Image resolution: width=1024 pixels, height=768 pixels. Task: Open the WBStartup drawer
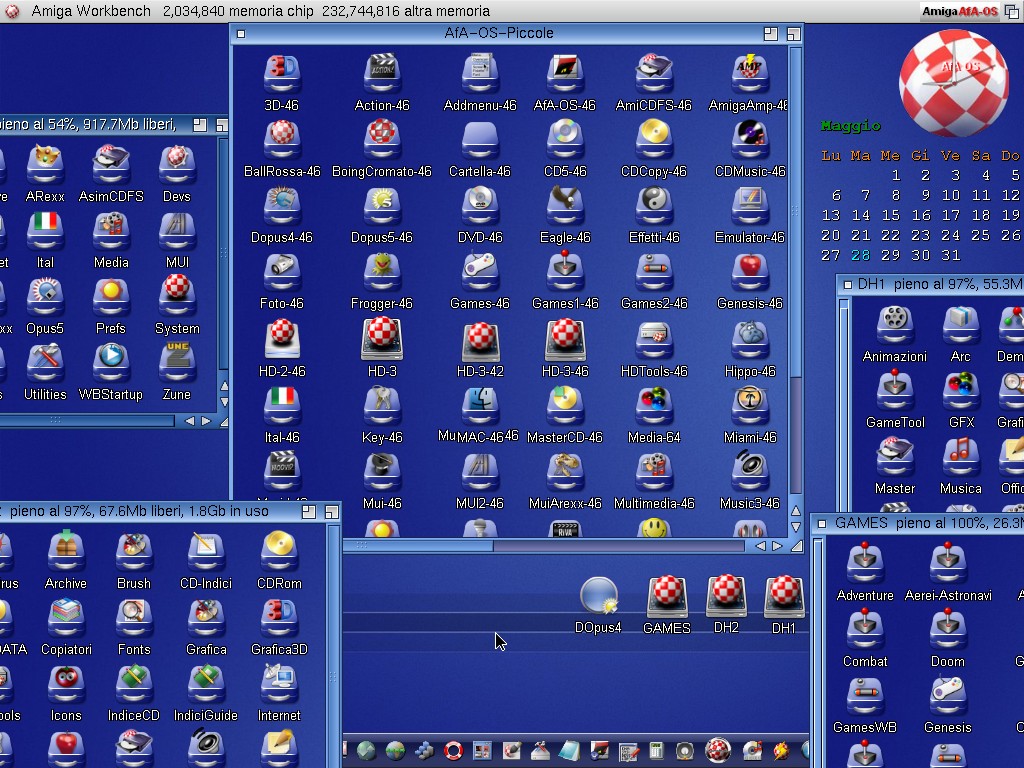click(111, 363)
